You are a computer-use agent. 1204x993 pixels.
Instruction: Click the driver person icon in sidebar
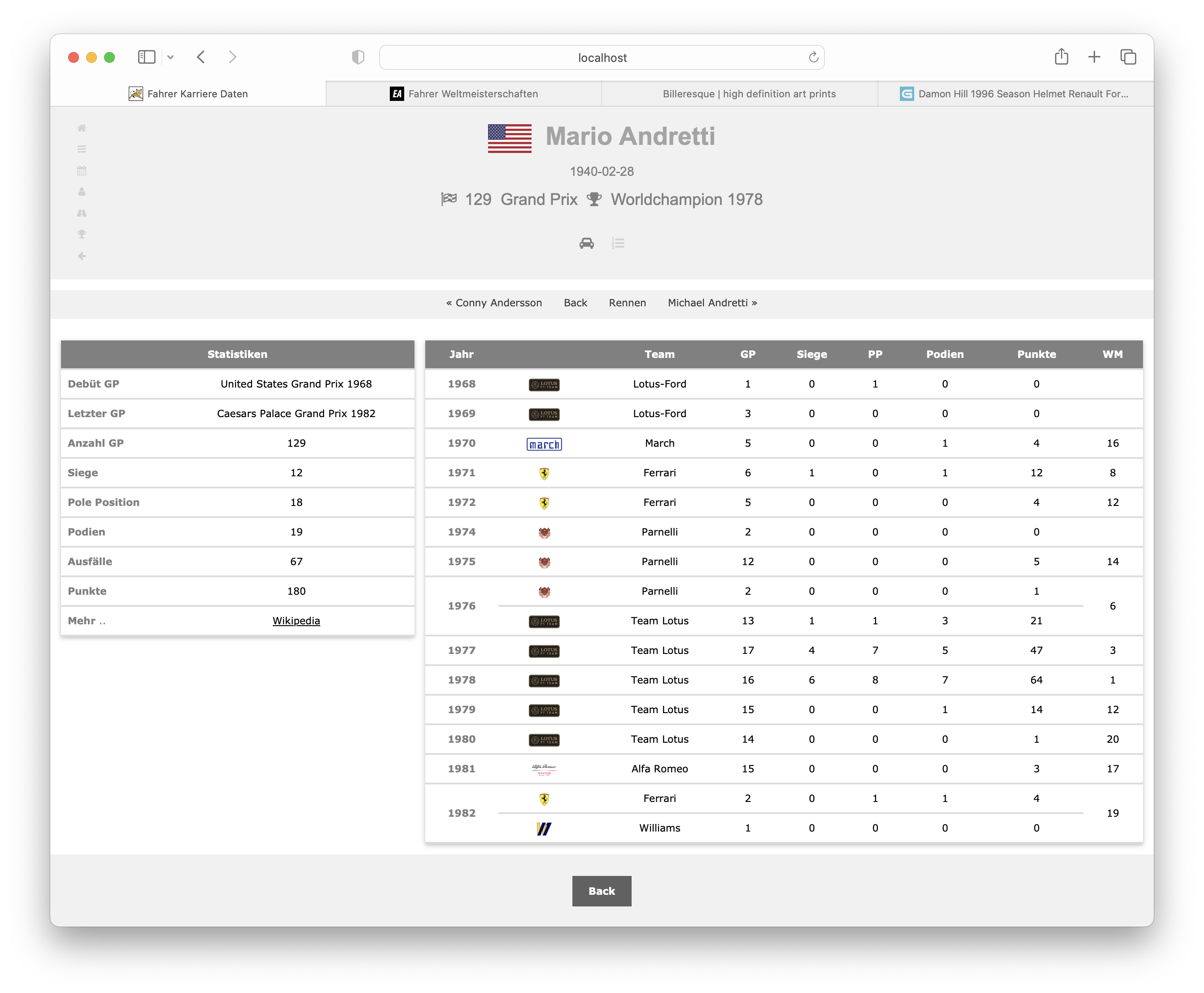click(x=82, y=192)
